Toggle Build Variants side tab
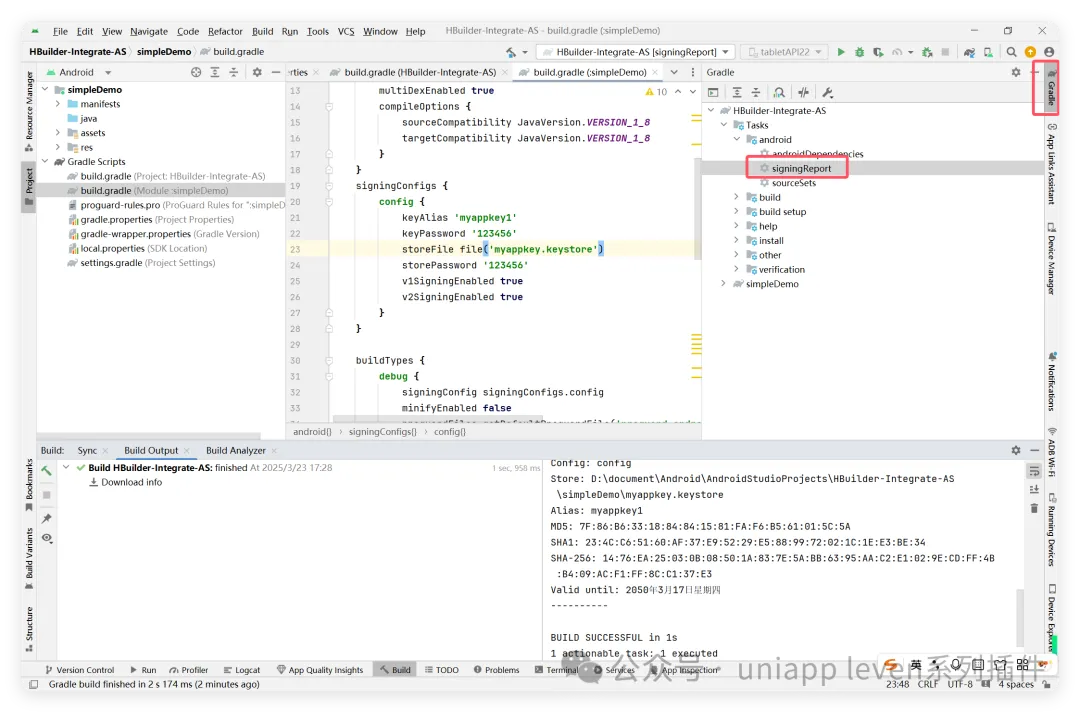The image size is (1080, 712). pos(29,558)
